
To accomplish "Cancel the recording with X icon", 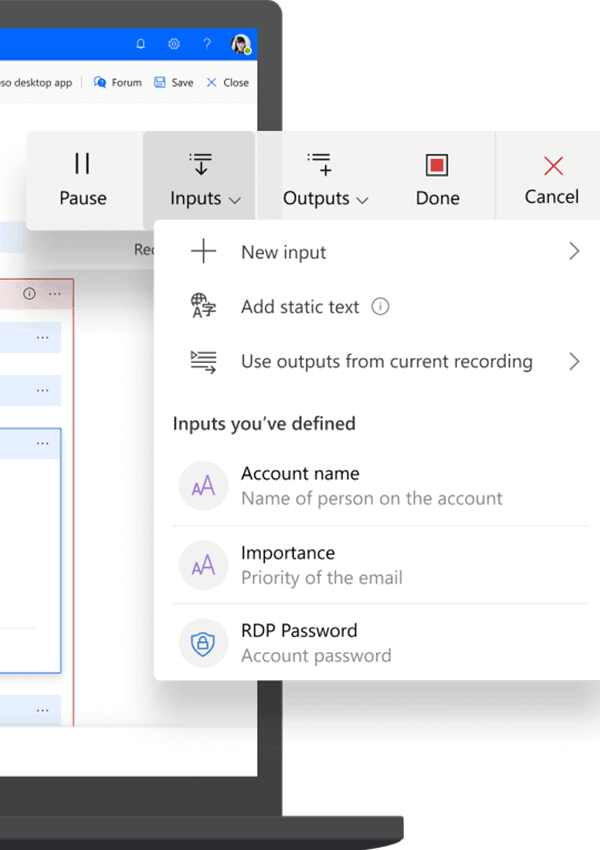I will click(552, 180).
